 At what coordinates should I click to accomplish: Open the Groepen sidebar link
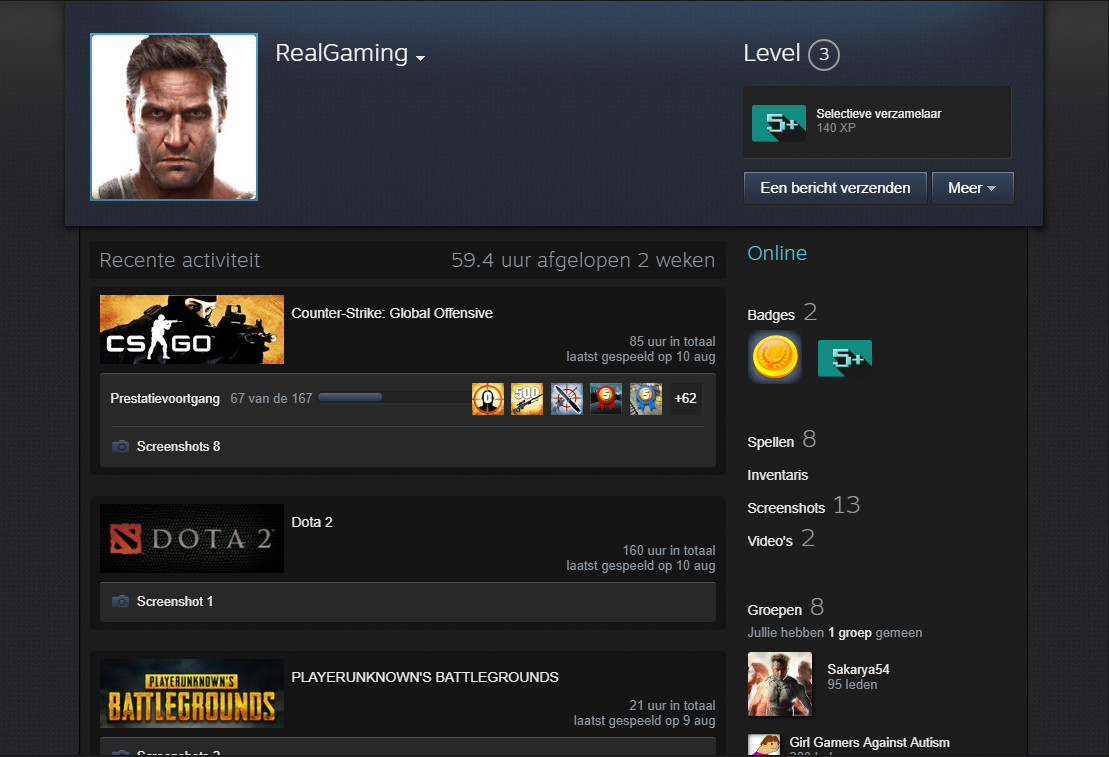774,610
